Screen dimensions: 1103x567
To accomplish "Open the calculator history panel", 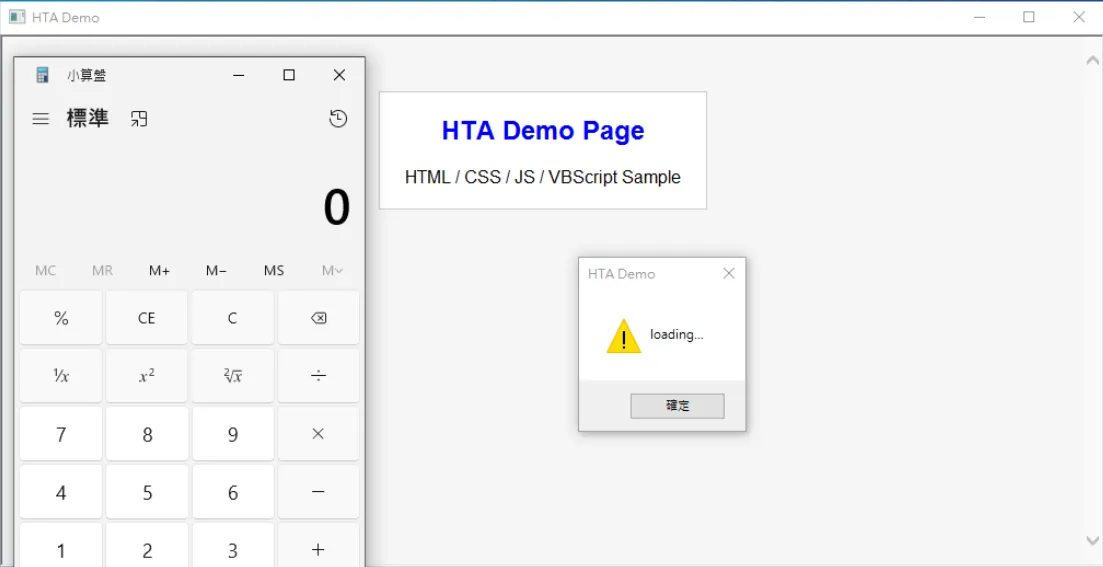I will click(x=338, y=119).
